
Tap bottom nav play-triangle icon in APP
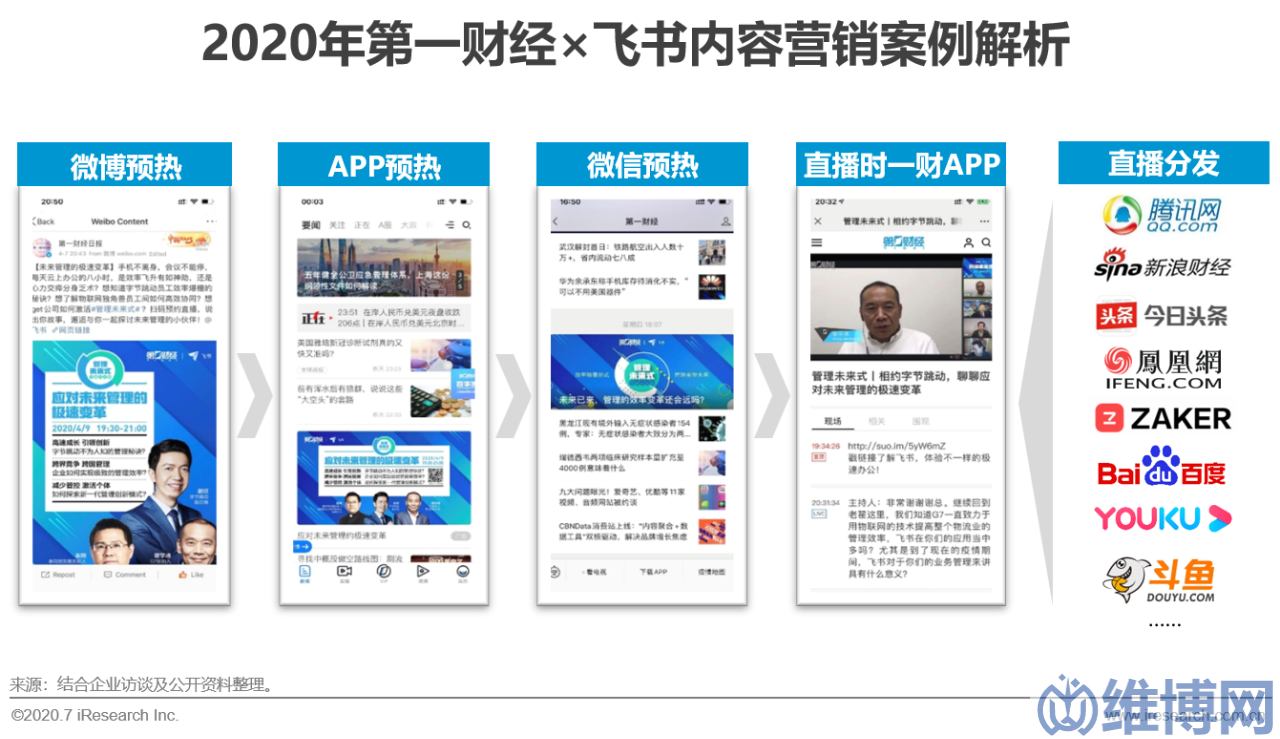tap(423, 573)
